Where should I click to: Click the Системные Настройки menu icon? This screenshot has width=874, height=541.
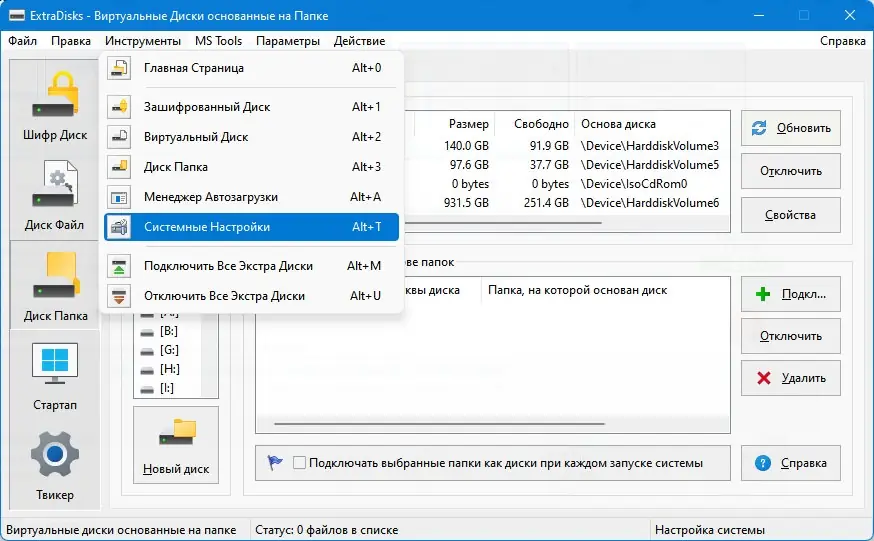click(119, 227)
